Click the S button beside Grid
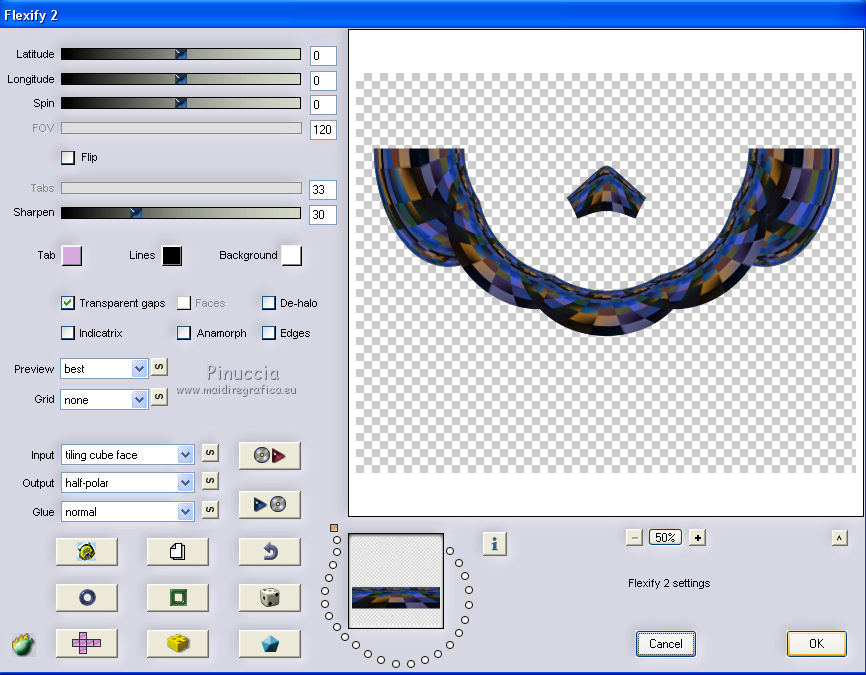Image resolution: width=866 pixels, height=675 pixels. 159,397
